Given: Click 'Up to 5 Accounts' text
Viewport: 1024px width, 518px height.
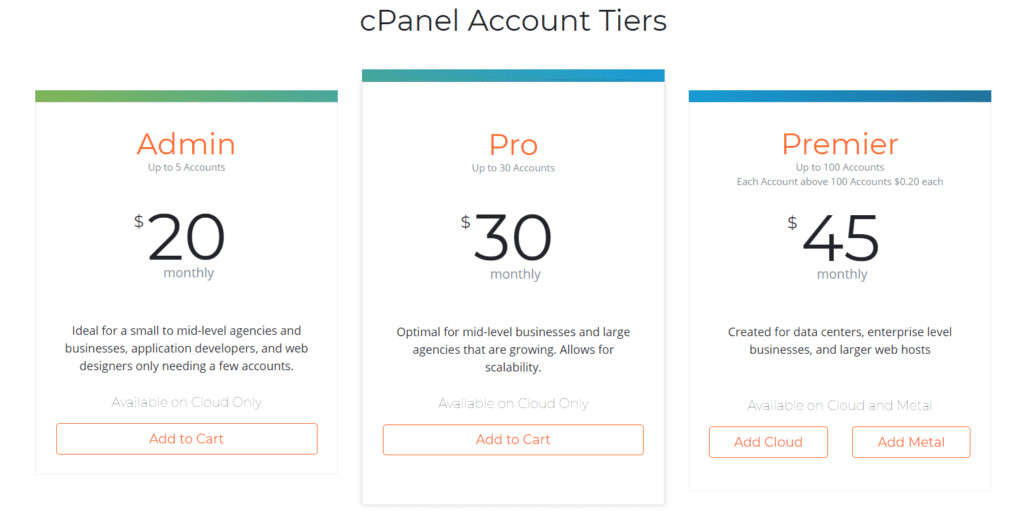Looking at the screenshot, I should point(186,167).
